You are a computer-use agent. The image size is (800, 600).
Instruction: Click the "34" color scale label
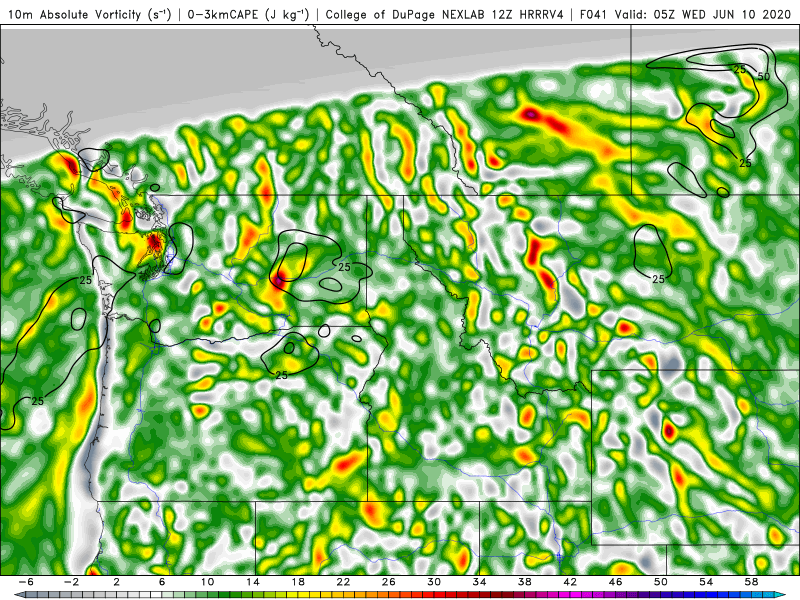pyautogui.click(x=480, y=582)
